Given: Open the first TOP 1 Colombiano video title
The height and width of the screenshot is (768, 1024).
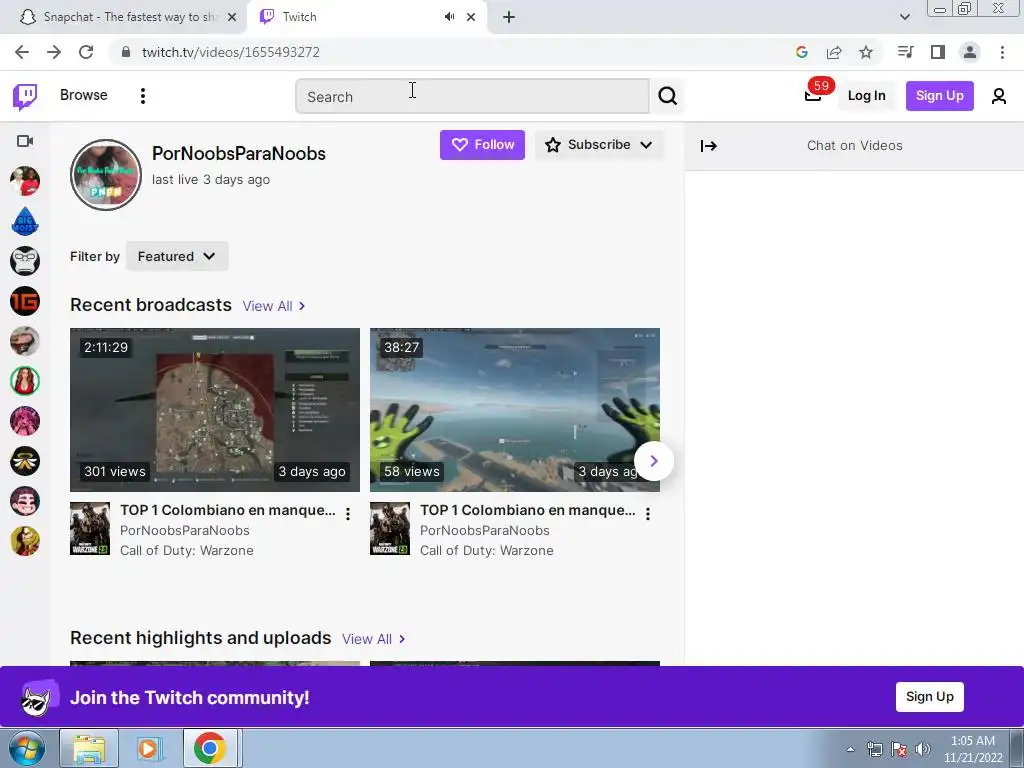Looking at the screenshot, I should (227, 510).
